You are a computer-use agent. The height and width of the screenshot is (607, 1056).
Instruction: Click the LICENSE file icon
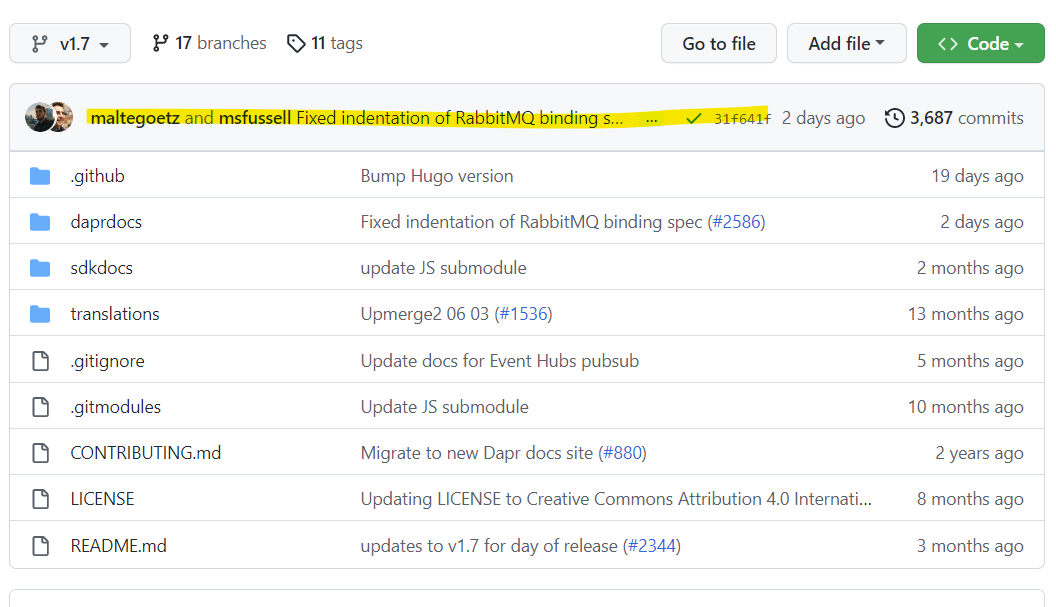[40, 499]
